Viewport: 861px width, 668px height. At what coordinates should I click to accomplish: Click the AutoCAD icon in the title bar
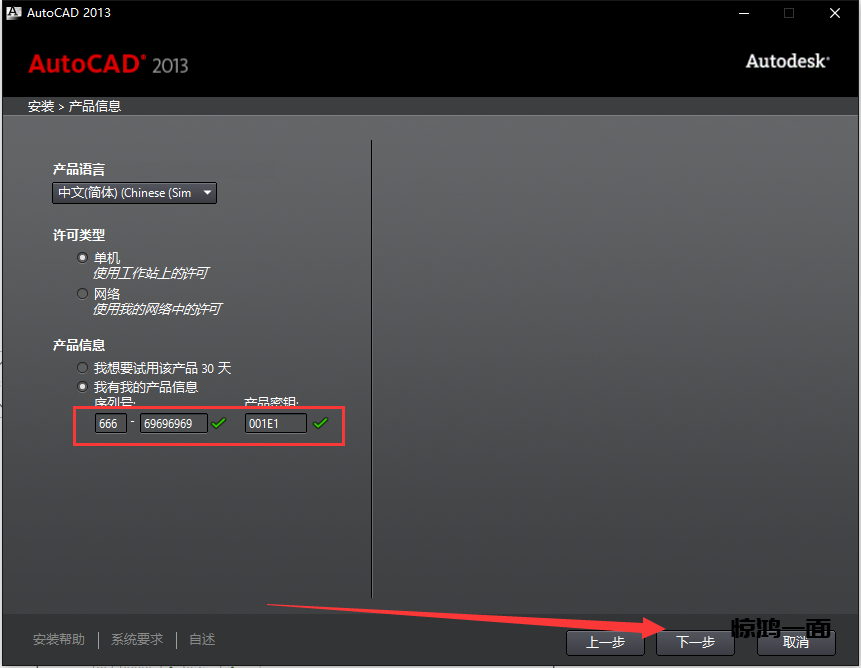click(13, 13)
